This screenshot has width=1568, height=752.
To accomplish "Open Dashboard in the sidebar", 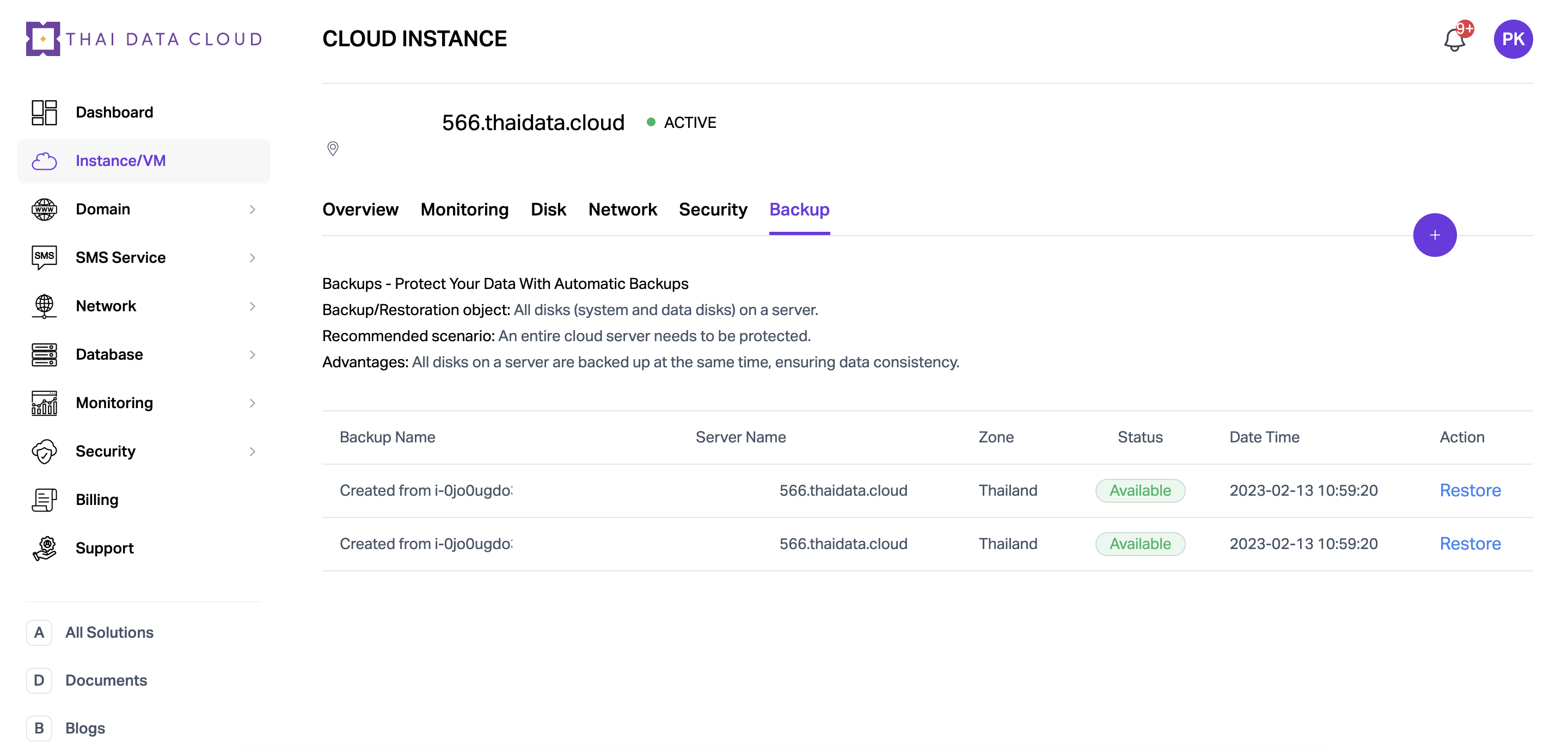I will coord(144,113).
